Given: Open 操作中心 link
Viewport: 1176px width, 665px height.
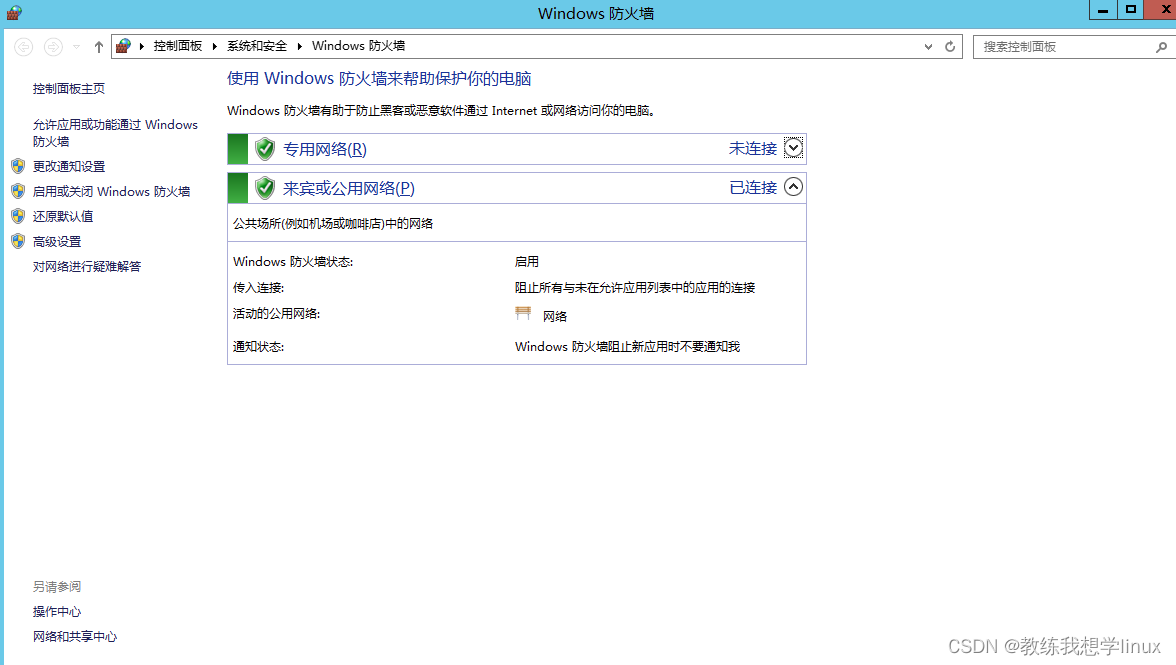Looking at the screenshot, I should click(56, 612).
